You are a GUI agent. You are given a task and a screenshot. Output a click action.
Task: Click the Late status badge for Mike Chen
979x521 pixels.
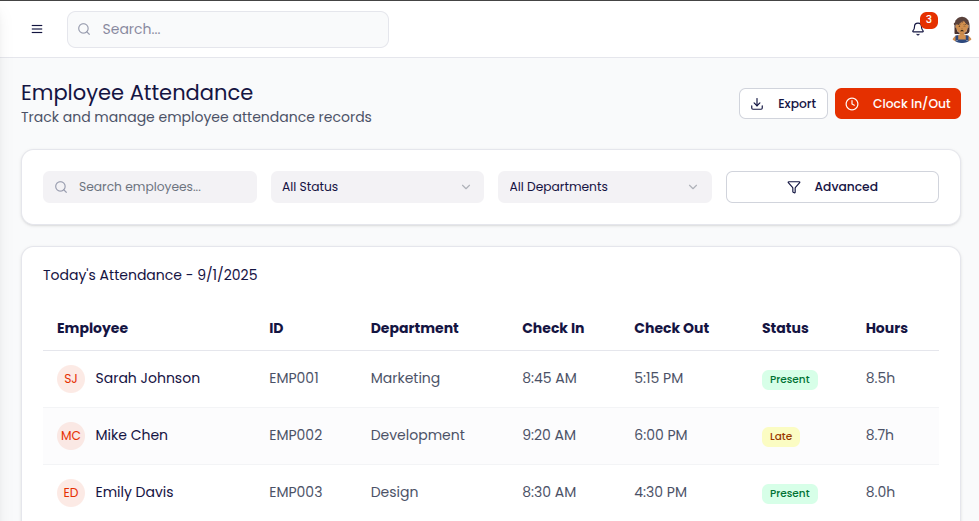pos(781,436)
